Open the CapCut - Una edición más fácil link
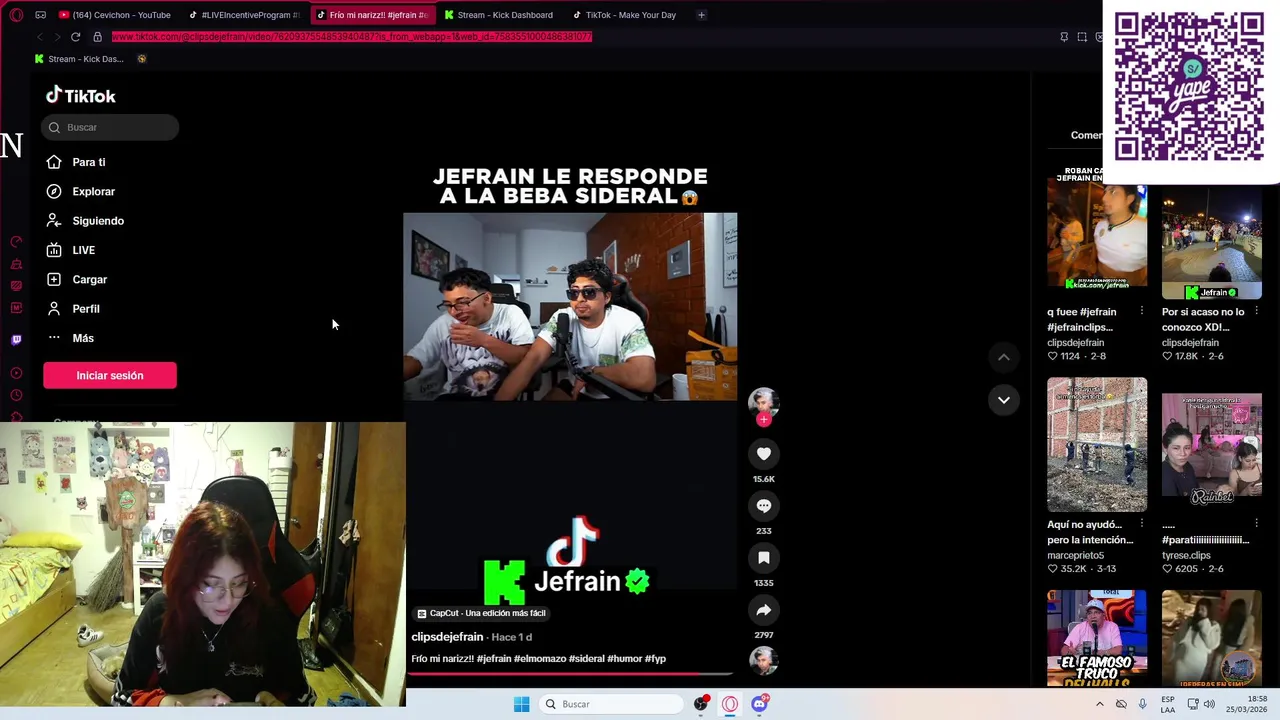This screenshot has height=720, width=1280. (481, 613)
